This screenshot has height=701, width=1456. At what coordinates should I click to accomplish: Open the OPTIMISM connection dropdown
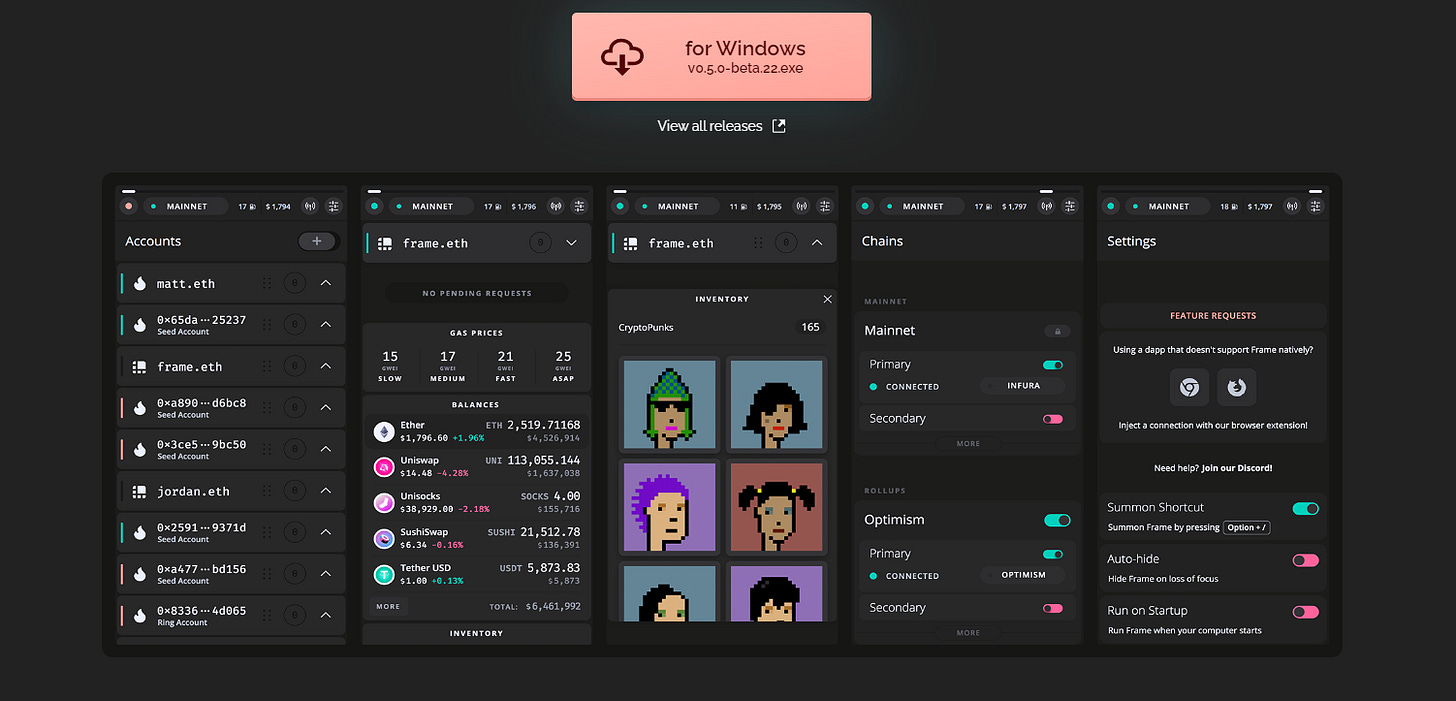1022,575
